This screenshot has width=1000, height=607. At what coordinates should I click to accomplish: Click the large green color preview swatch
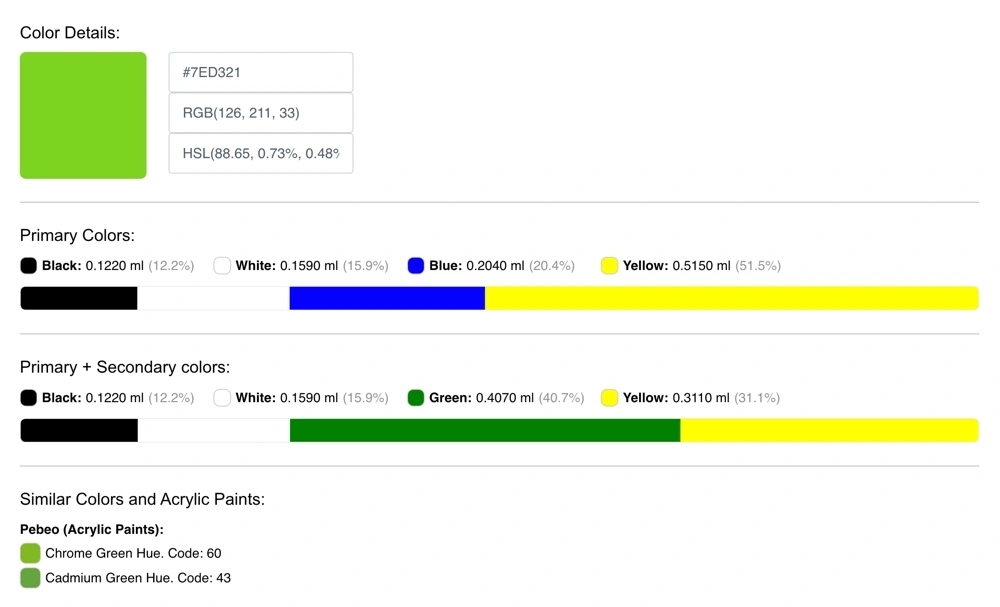coord(83,115)
